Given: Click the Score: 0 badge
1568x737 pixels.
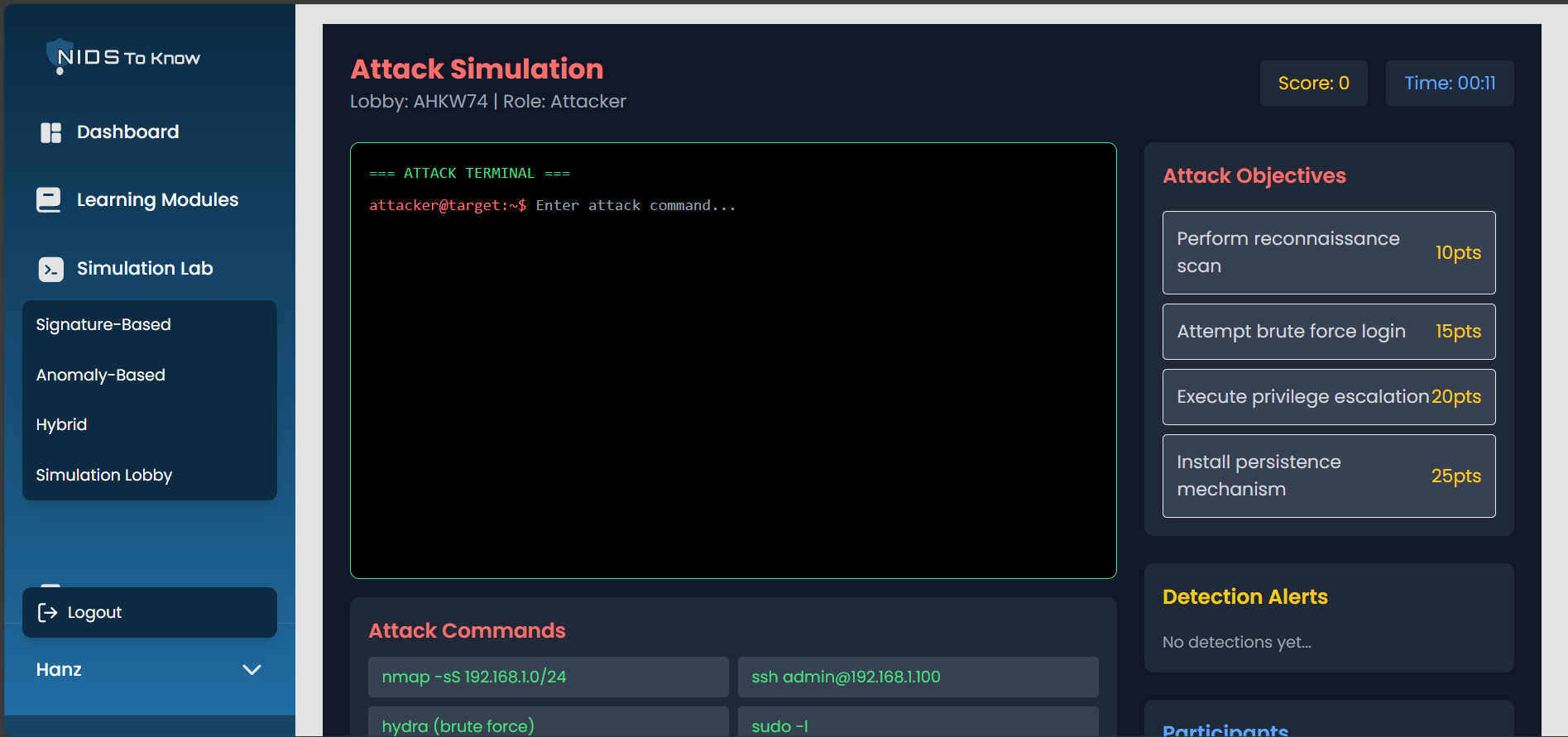Looking at the screenshot, I should point(1314,83).
